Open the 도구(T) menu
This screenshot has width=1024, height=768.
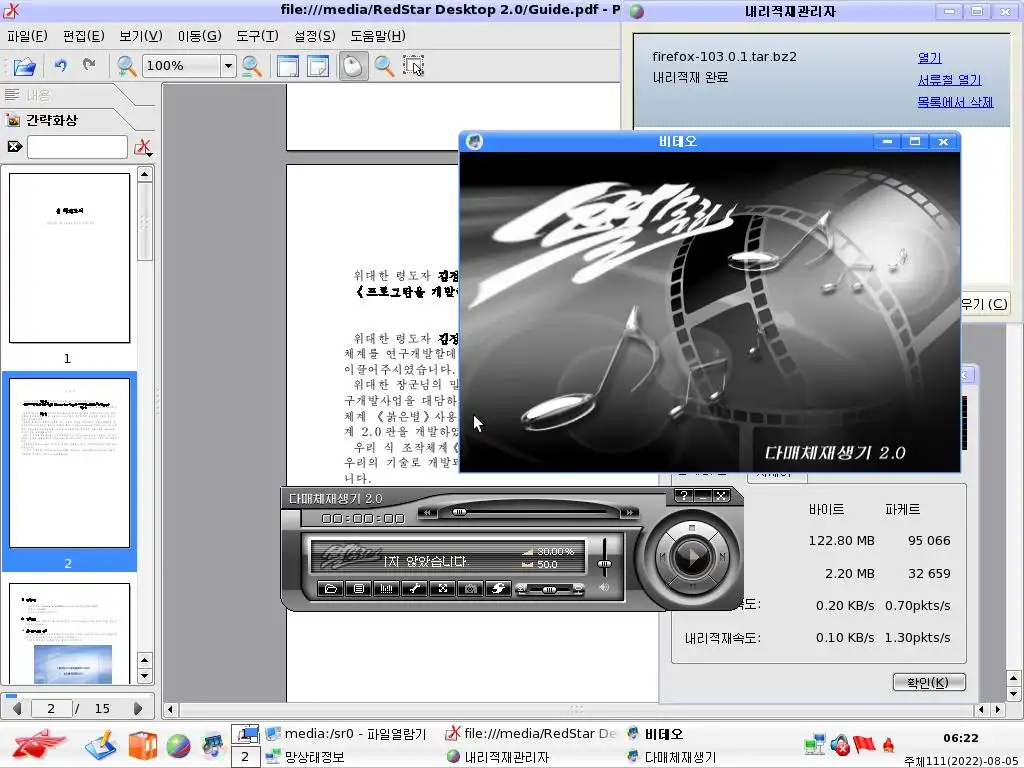pyautogui.click(x=257, y=36)
